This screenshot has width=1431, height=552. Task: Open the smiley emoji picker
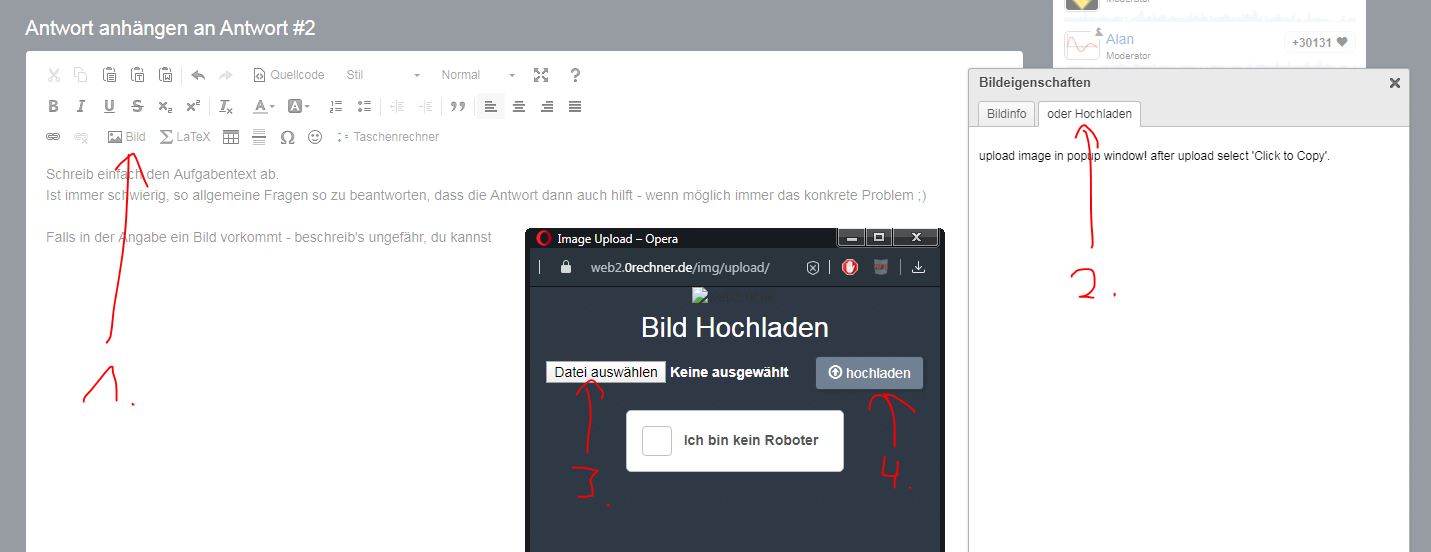[x=315, y=137]
